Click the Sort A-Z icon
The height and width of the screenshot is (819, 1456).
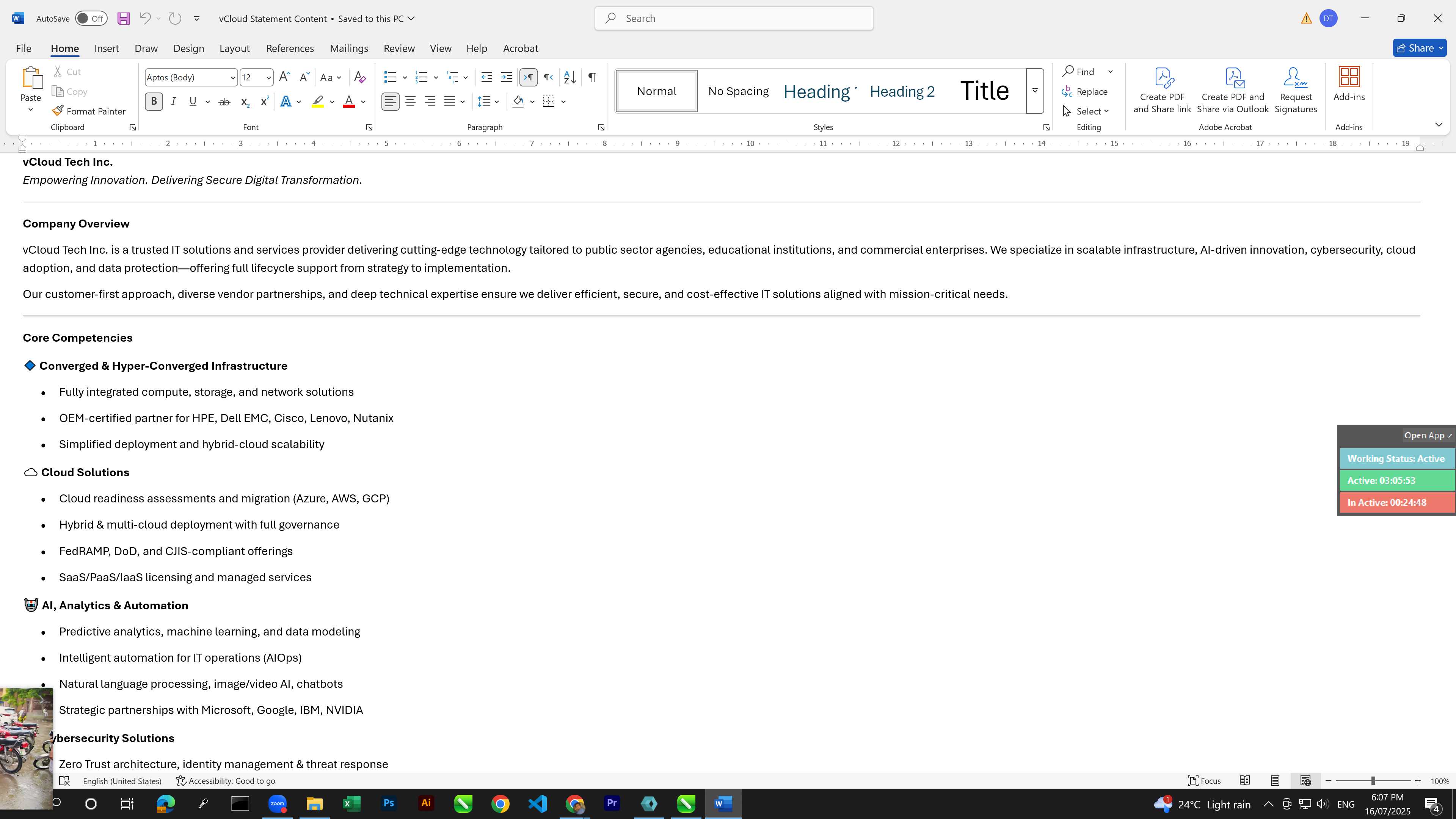(x=570, y=77)
